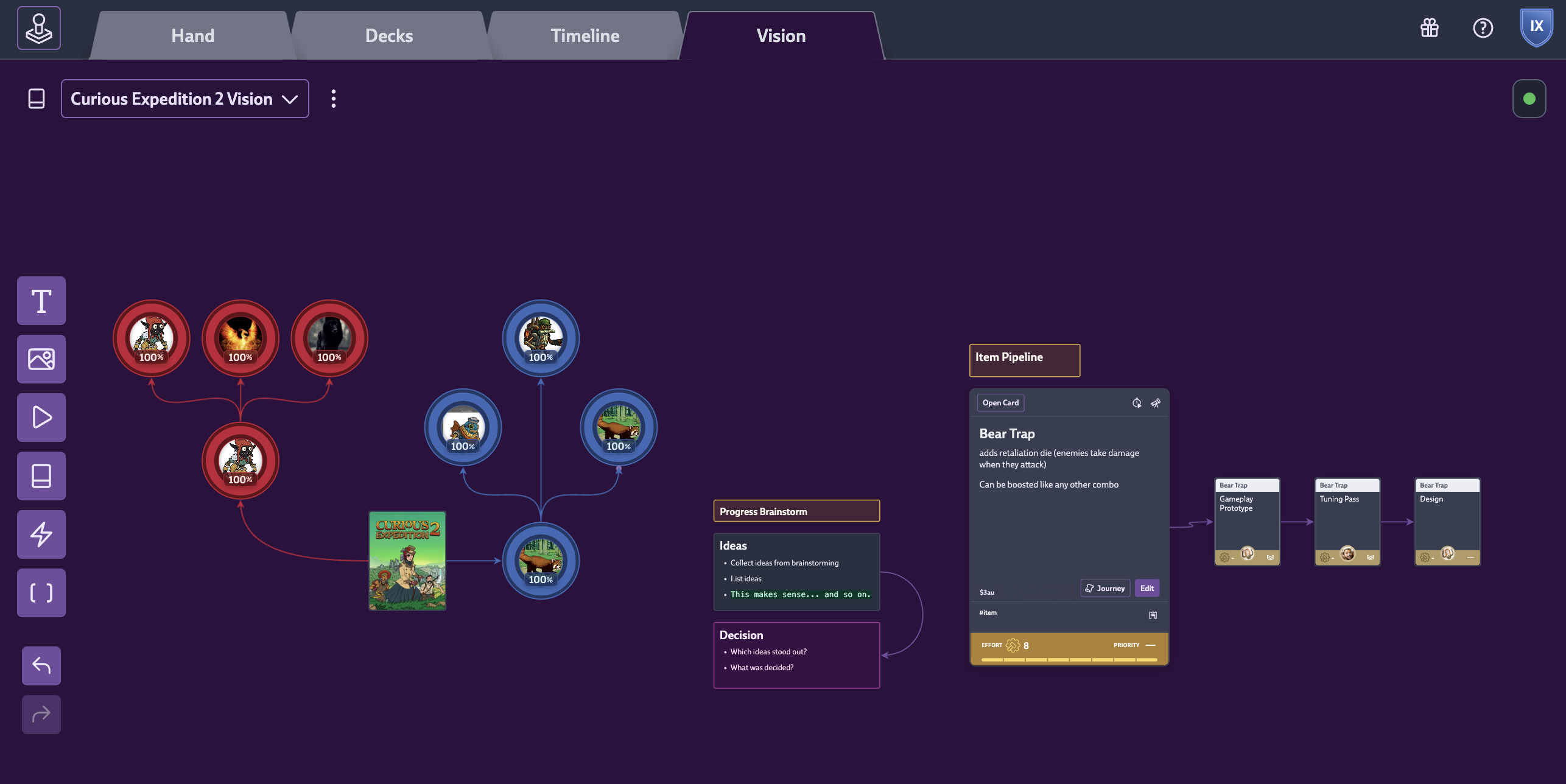Open the gift icon in top bar
The width and height of the screenshot is (1566, 784).
[x=1429, y=28]
